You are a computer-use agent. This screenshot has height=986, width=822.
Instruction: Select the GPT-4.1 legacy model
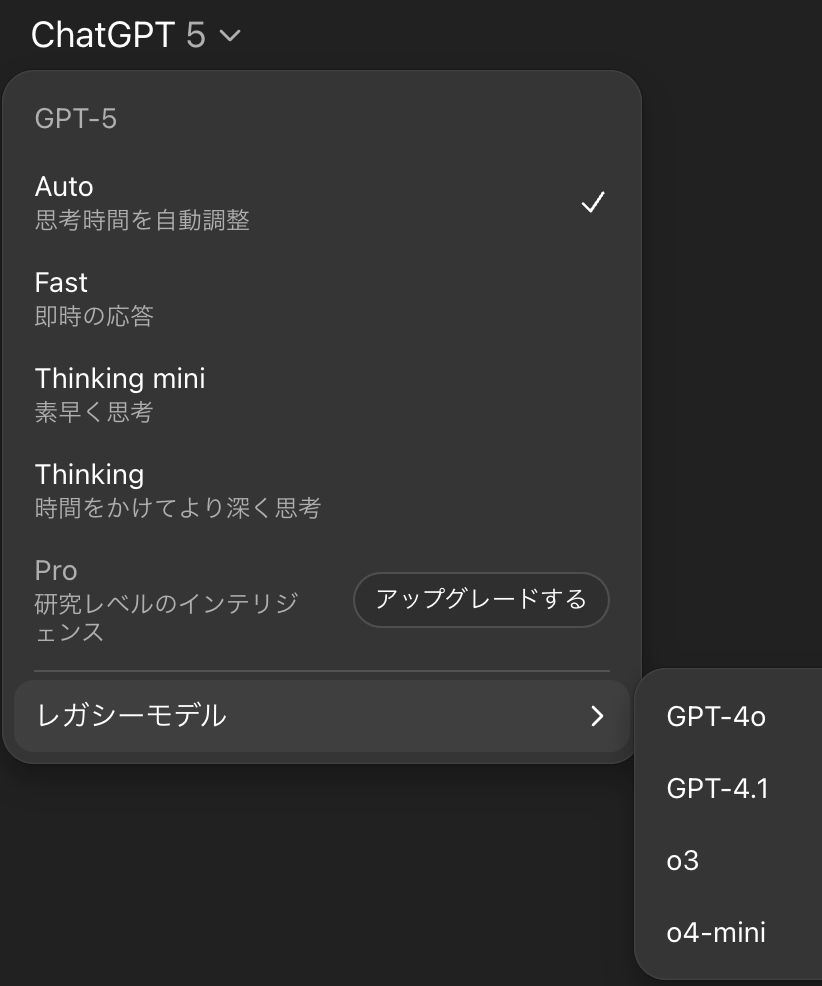[717, 789]
